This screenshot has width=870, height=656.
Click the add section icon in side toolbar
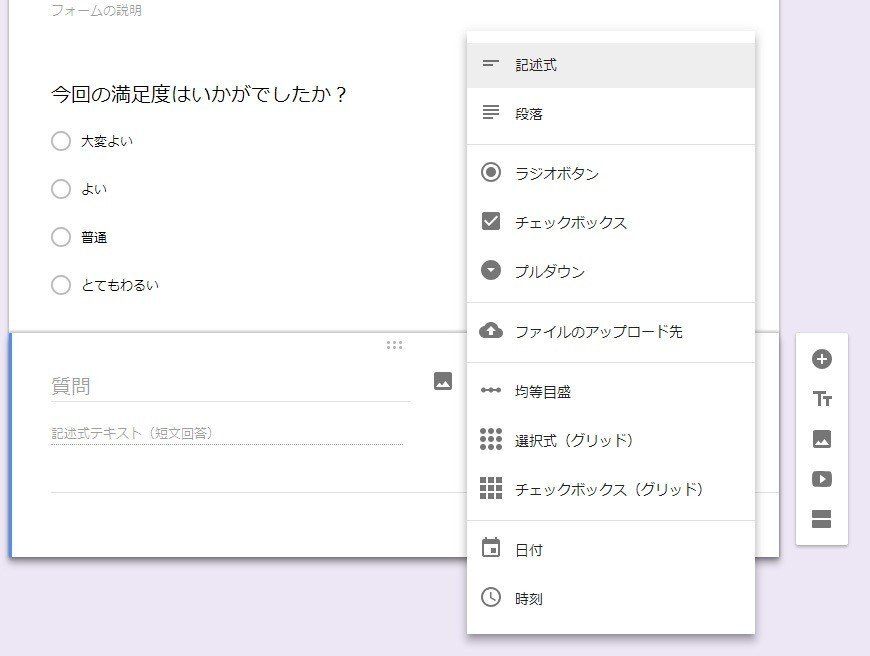(821, 519)
